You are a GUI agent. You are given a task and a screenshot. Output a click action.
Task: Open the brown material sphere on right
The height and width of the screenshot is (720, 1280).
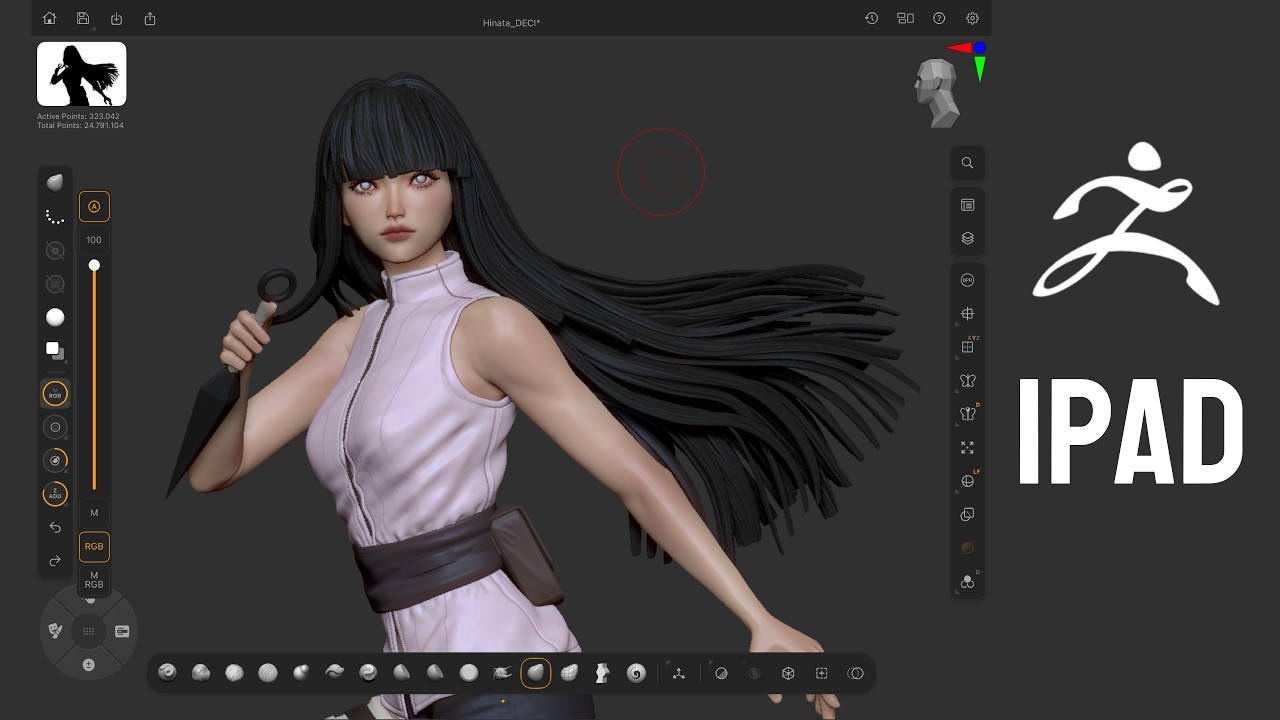pyautogui.click(x=967, y=548)
